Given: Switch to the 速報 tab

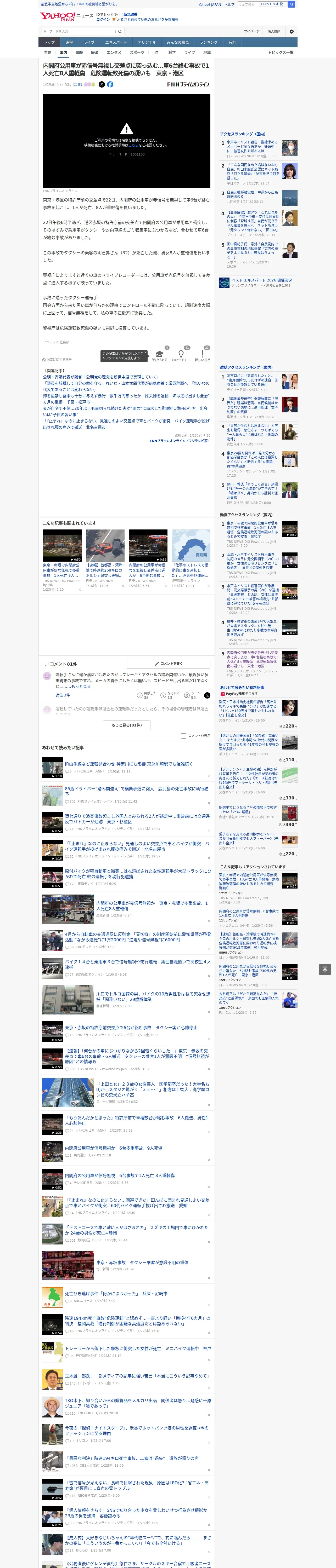Looking at the screenshot, I should [69, 43].
